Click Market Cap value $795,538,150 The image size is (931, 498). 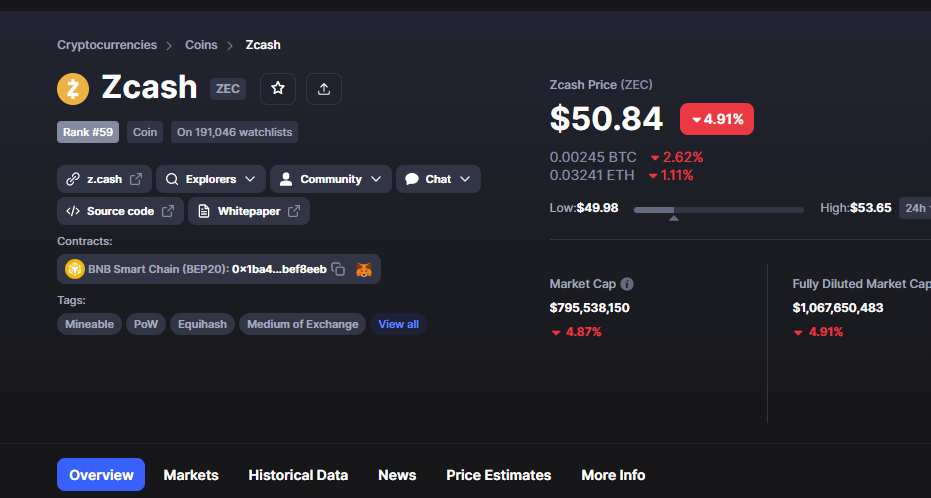pyautogui.click(x=590, y=308)
